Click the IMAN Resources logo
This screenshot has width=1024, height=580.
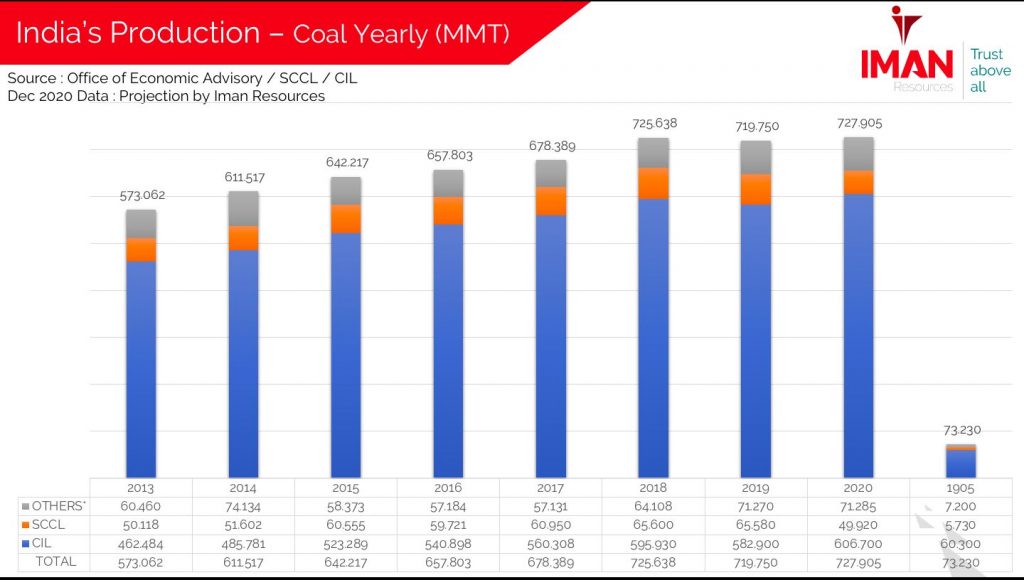point(905,60)
